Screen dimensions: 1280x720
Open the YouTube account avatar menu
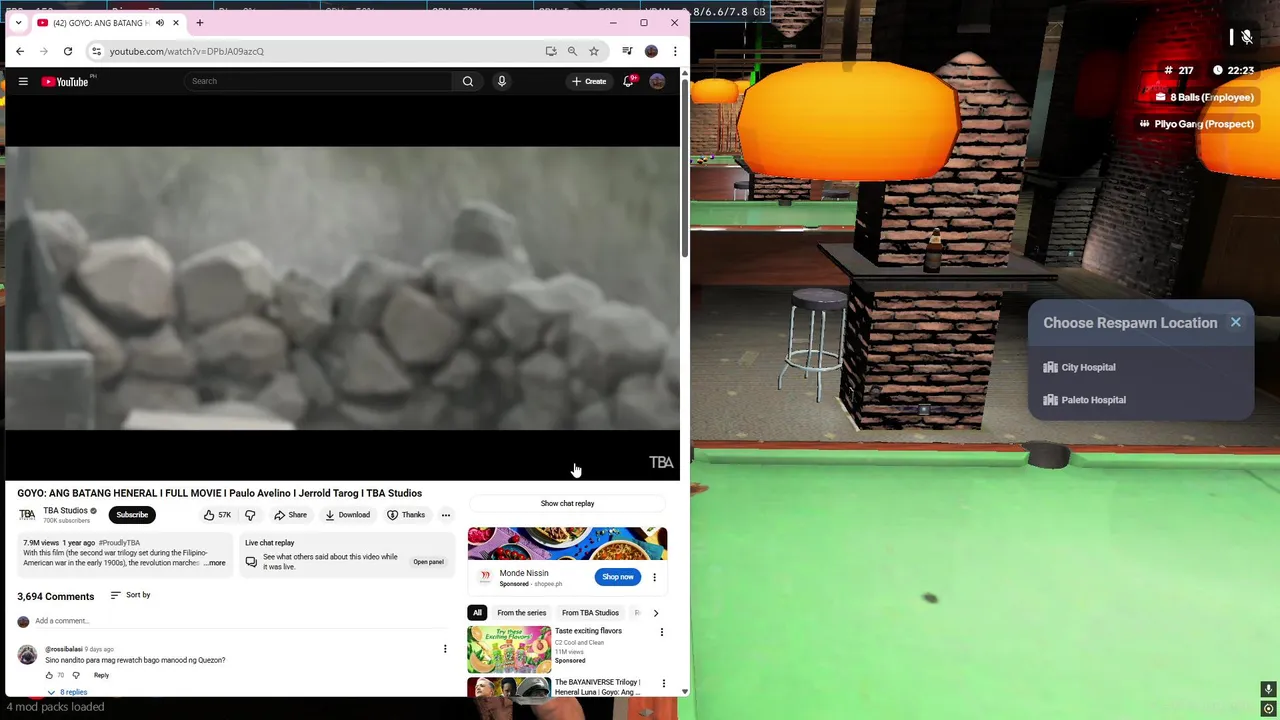click(x=657, y=81)
